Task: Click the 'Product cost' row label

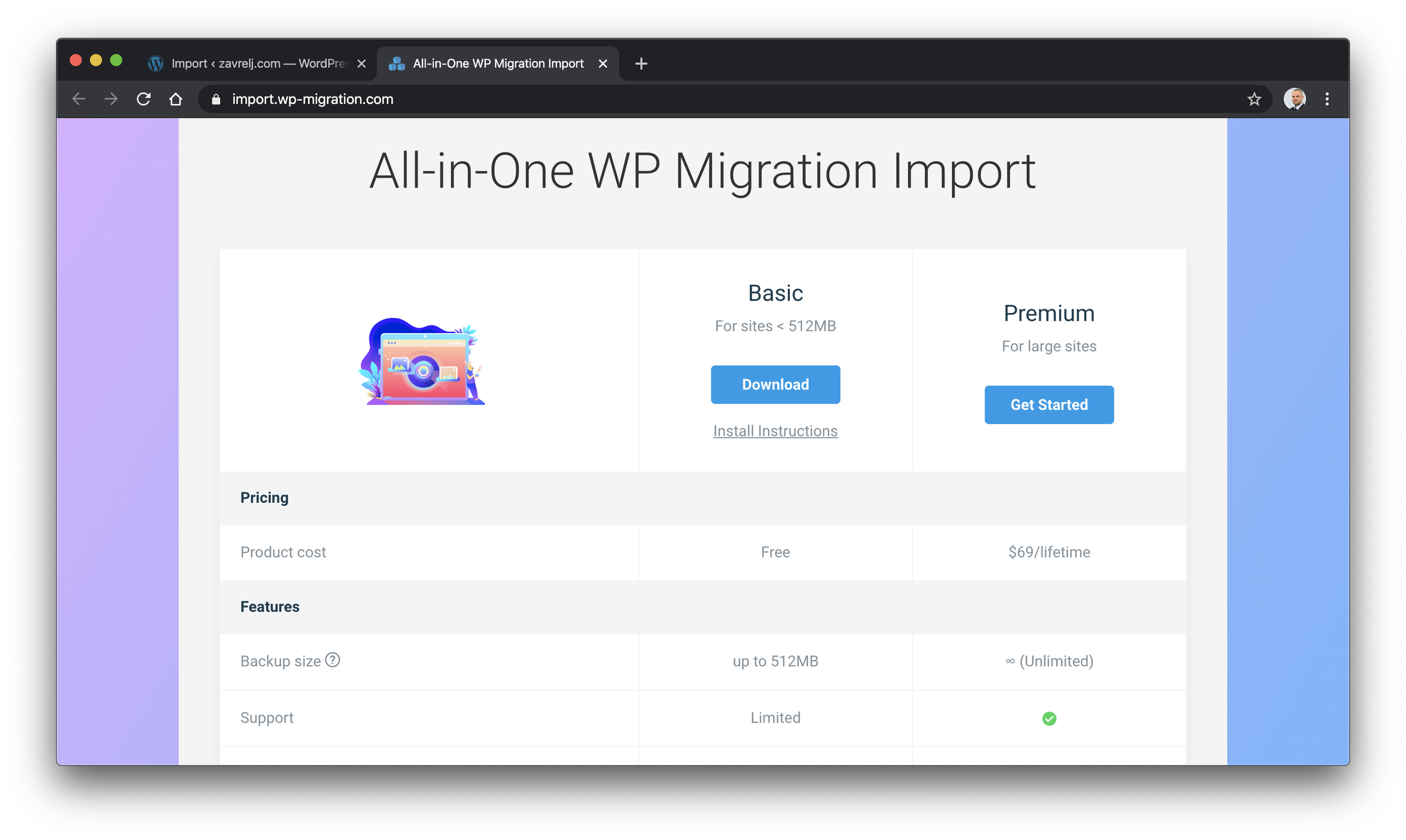Action: [x=283, y=552]
